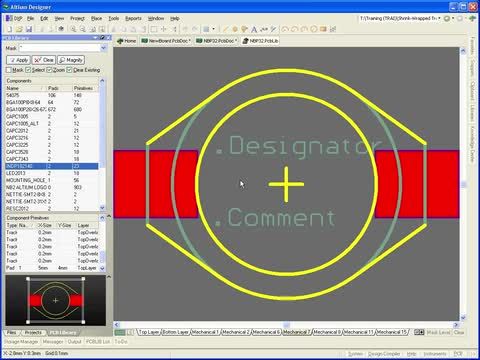Viewport: 480px width, 360px height.
Task: Select the Mechanical 1 layer tab
Action: 205,332
